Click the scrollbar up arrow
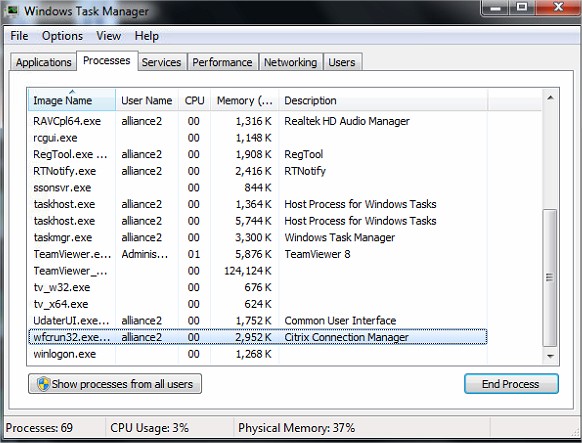This screenshot has width=582, height=443. 550,98
